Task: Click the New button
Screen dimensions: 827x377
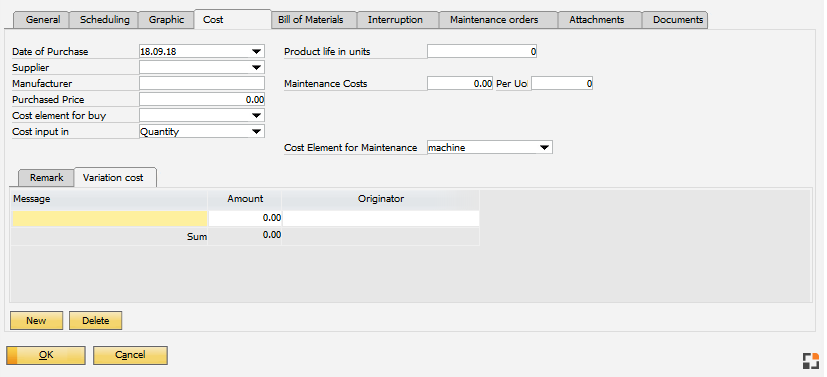Action: pos(36,321)
